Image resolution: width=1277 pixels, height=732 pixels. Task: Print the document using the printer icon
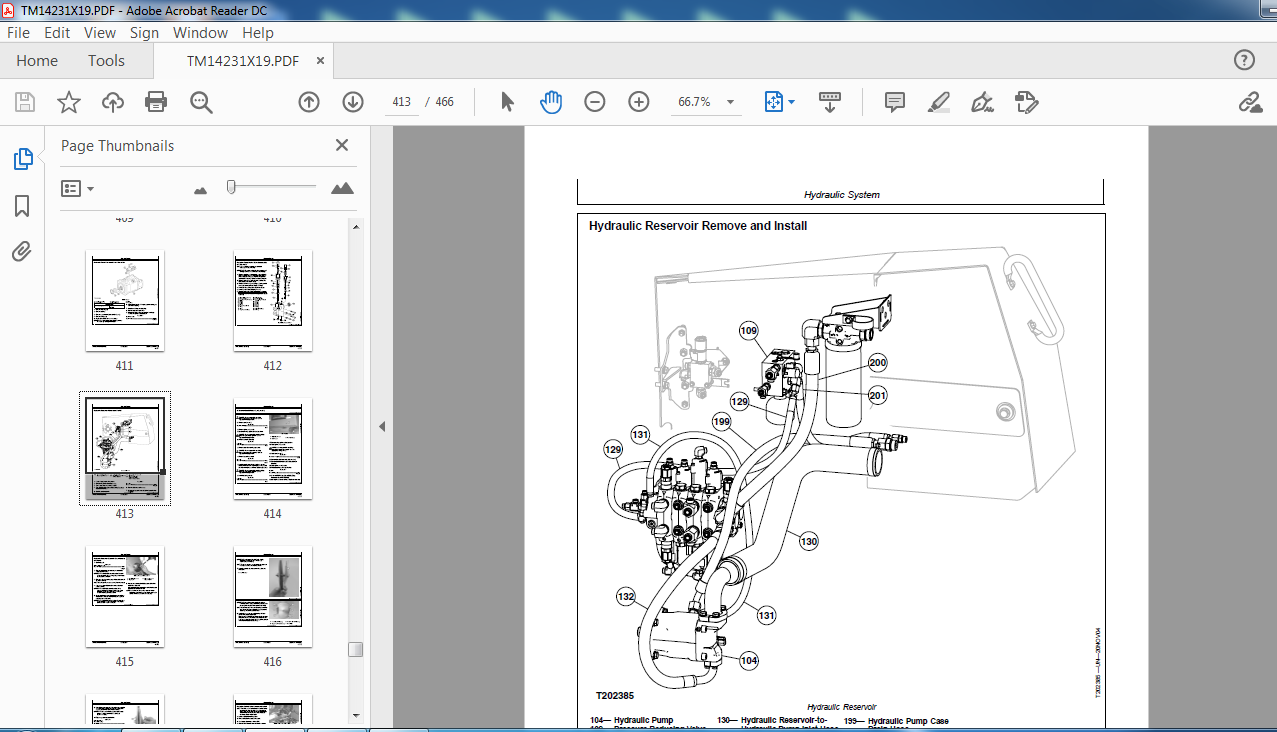tap(156, 102)
